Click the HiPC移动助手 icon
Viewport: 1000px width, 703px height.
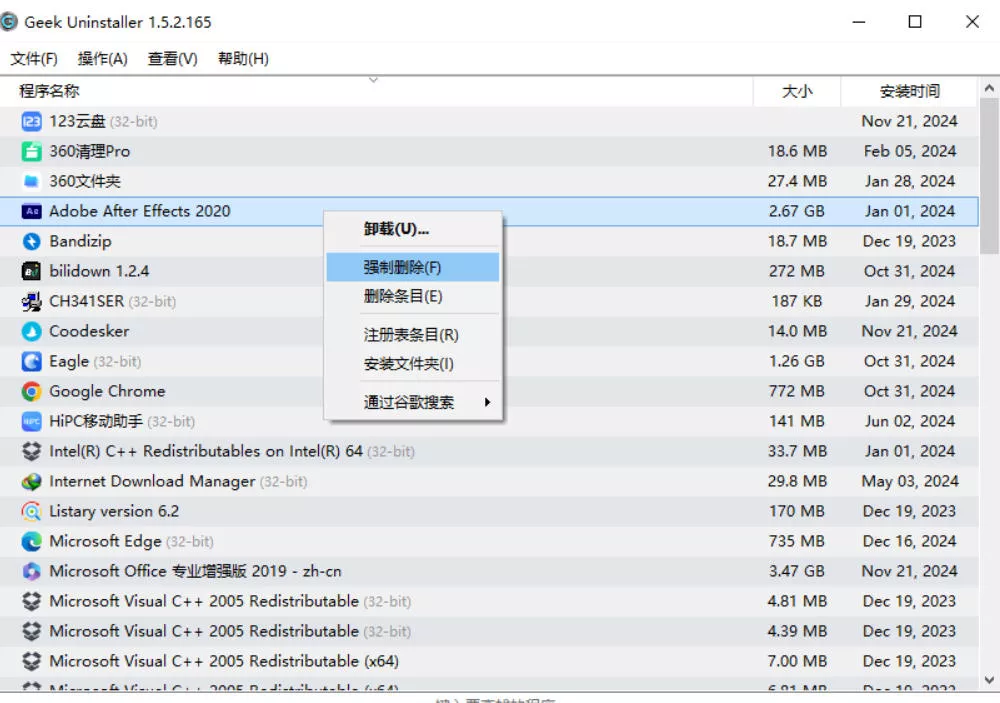tap(31, 421)
